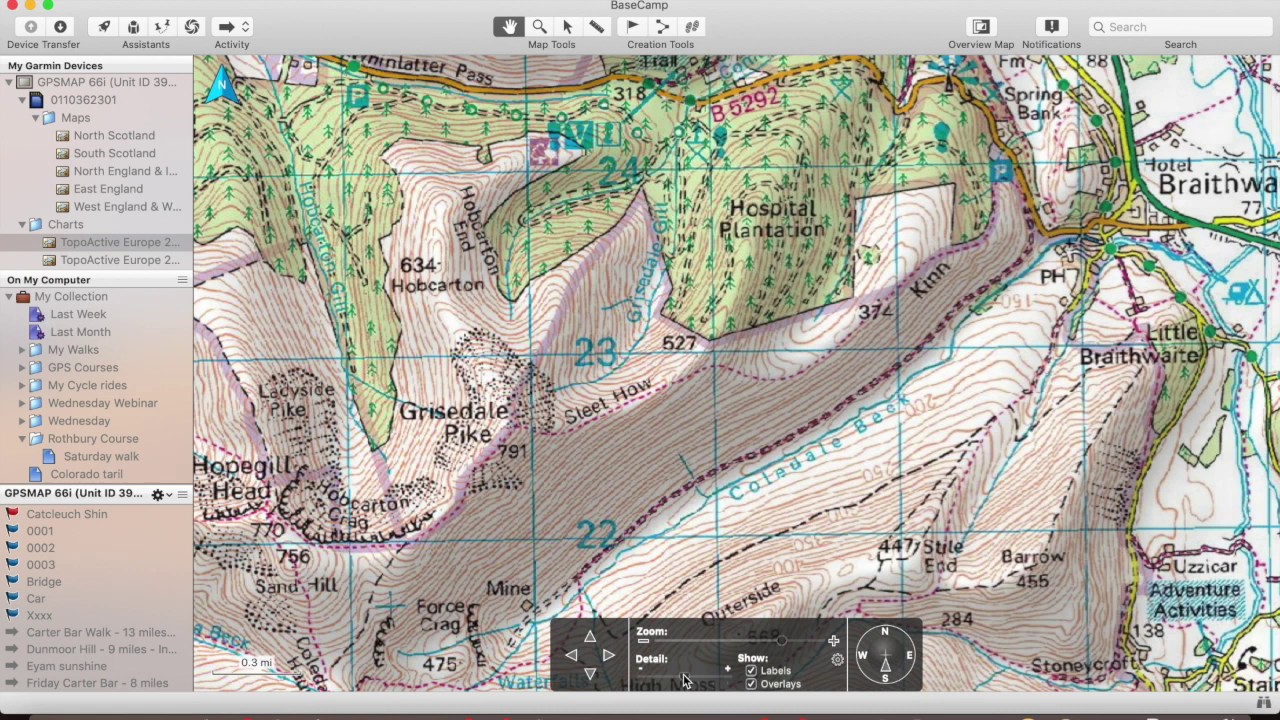1280x720 pixels.
Task: Select the Route creation tool
Action: tap(661, 27)
